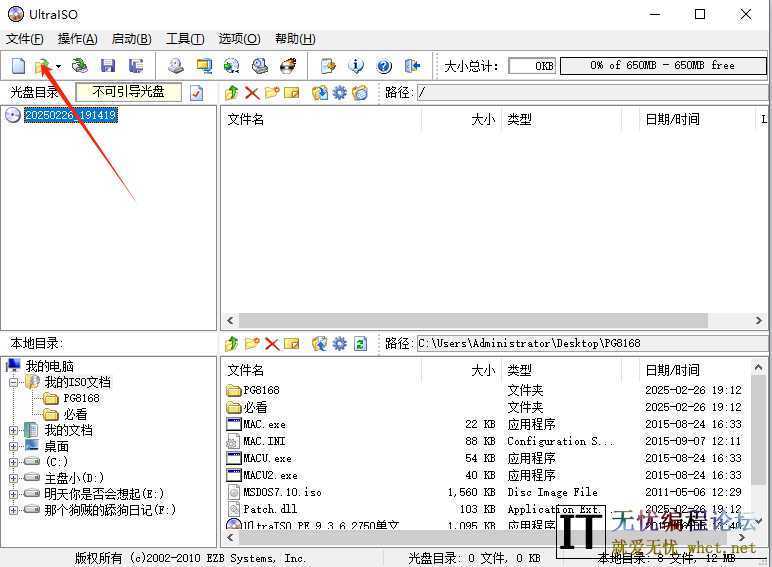Click the Open file folder icon

(x=42, y=66)
